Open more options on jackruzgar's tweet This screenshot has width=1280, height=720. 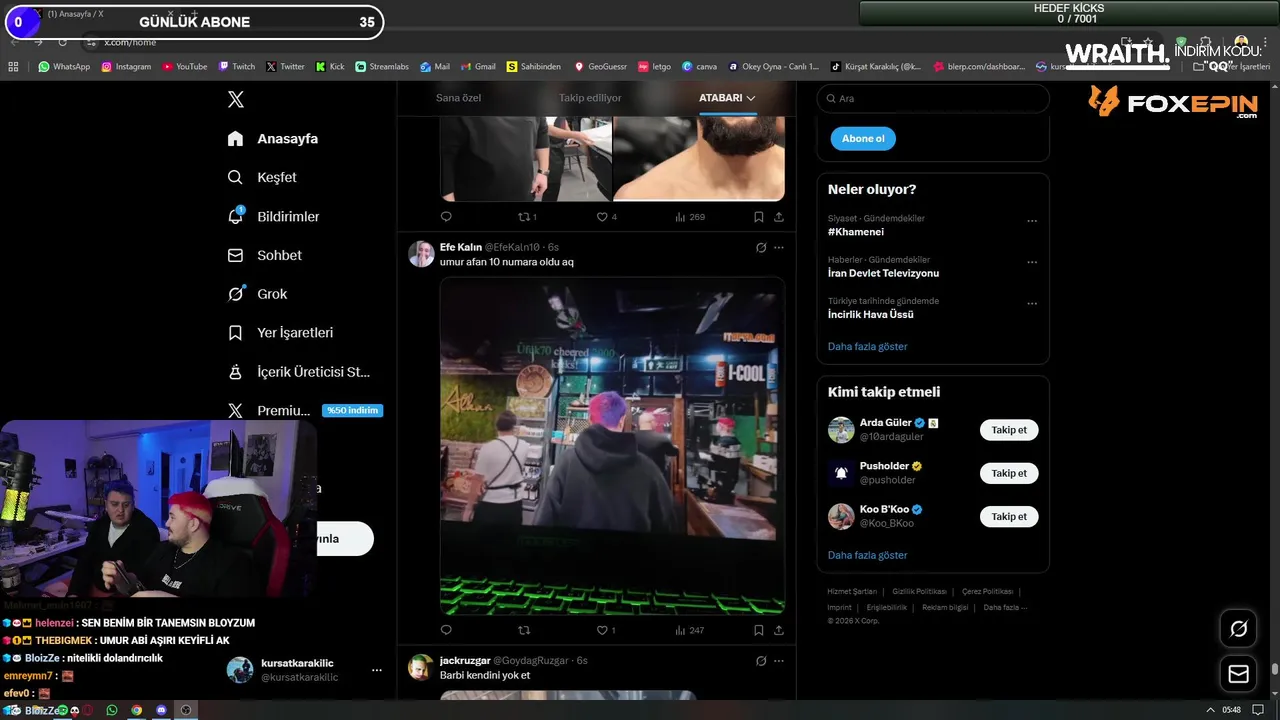click(x=779, y=661)
